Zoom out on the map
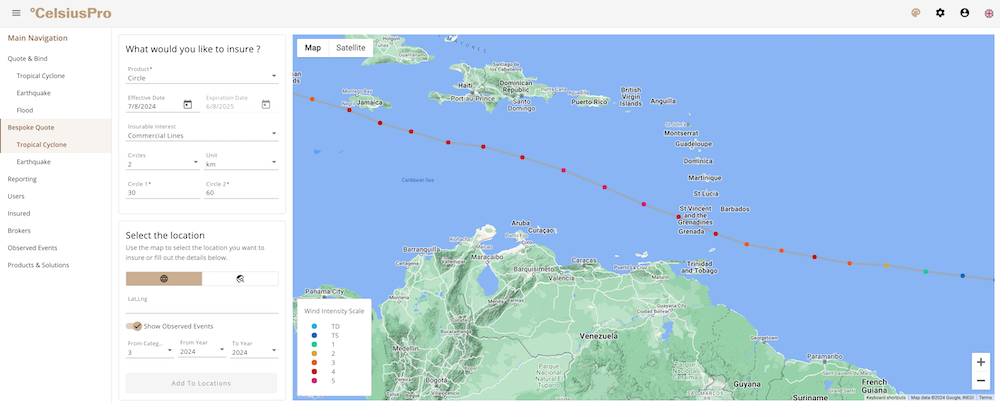Image resolution: width=1000 pixels, height=403 pixels. point(981,381)
